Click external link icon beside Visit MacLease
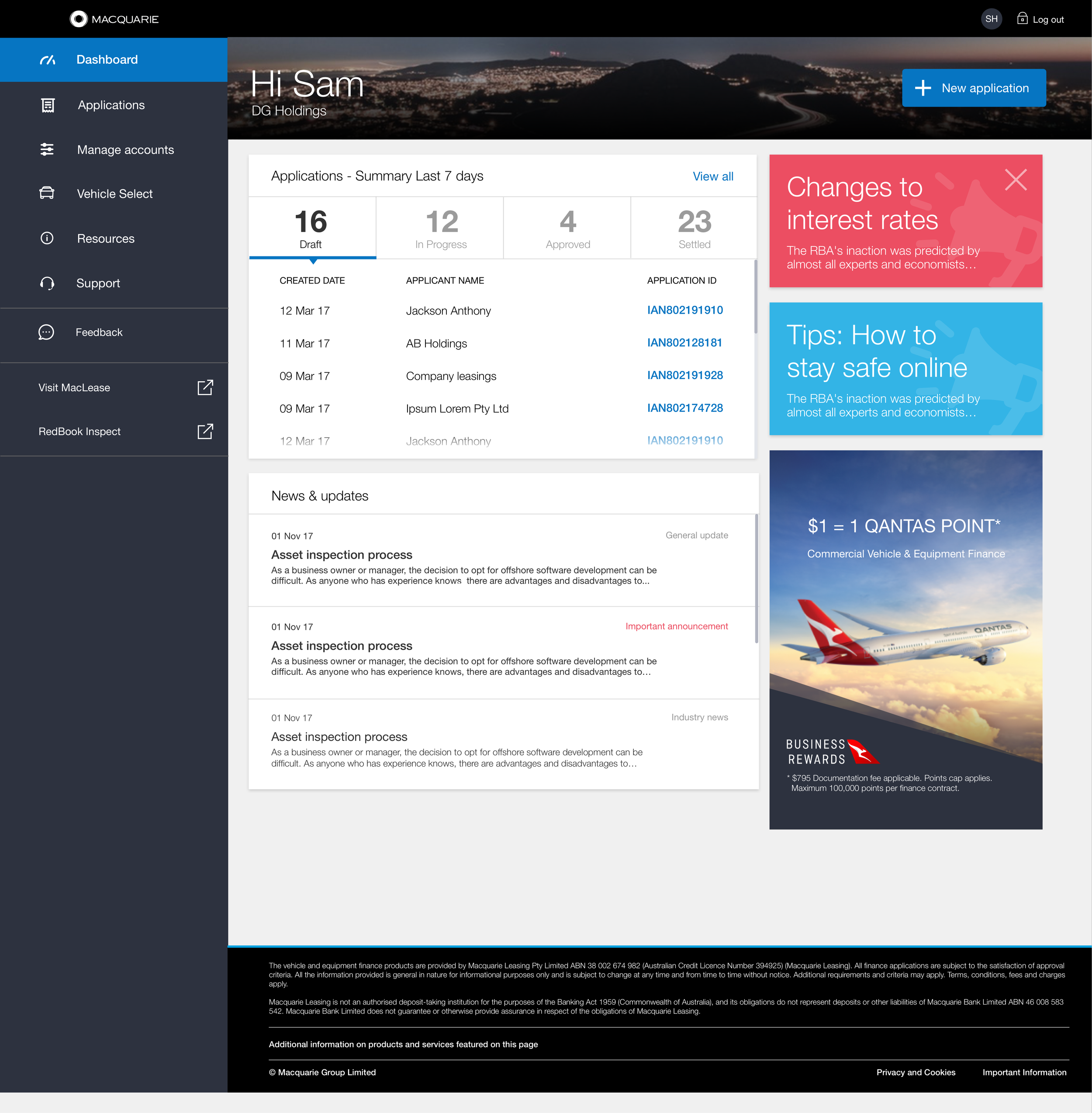 tap(205, 387)
